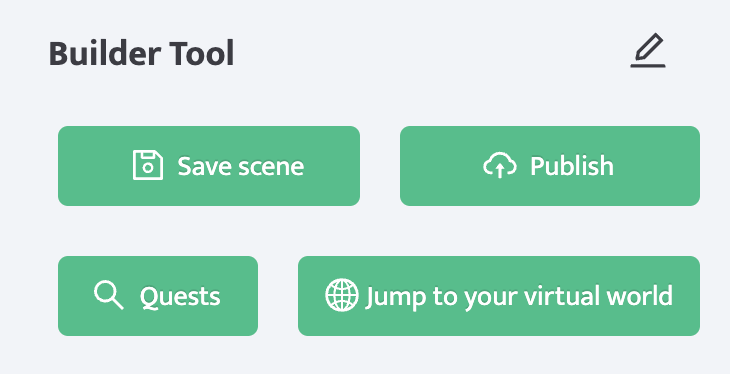Tap the upload arrow in the cloud icon

pos(500,170)
